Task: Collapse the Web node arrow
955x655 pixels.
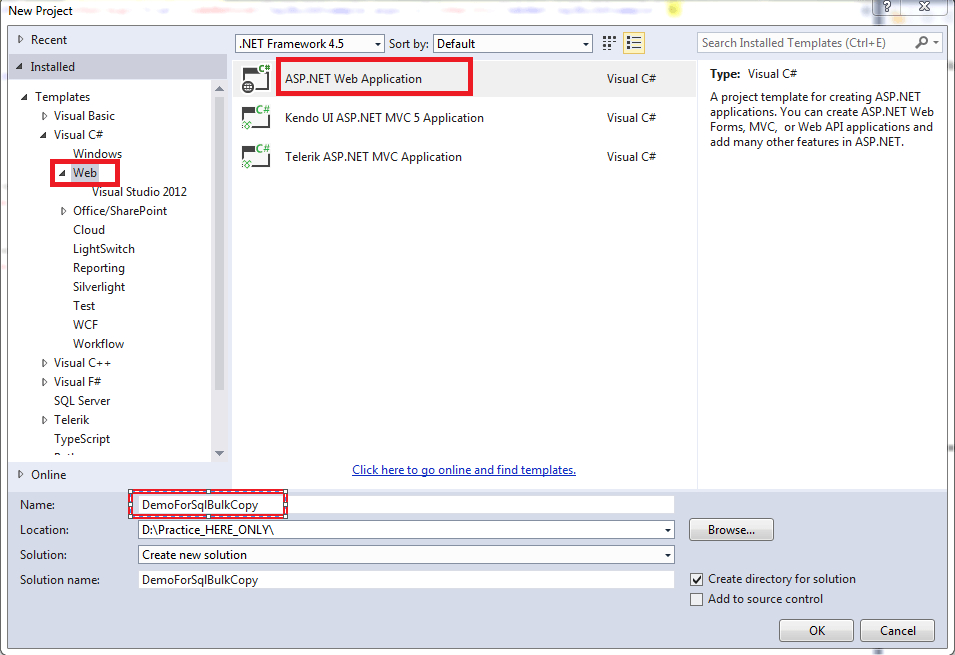Action: [62, 173]
